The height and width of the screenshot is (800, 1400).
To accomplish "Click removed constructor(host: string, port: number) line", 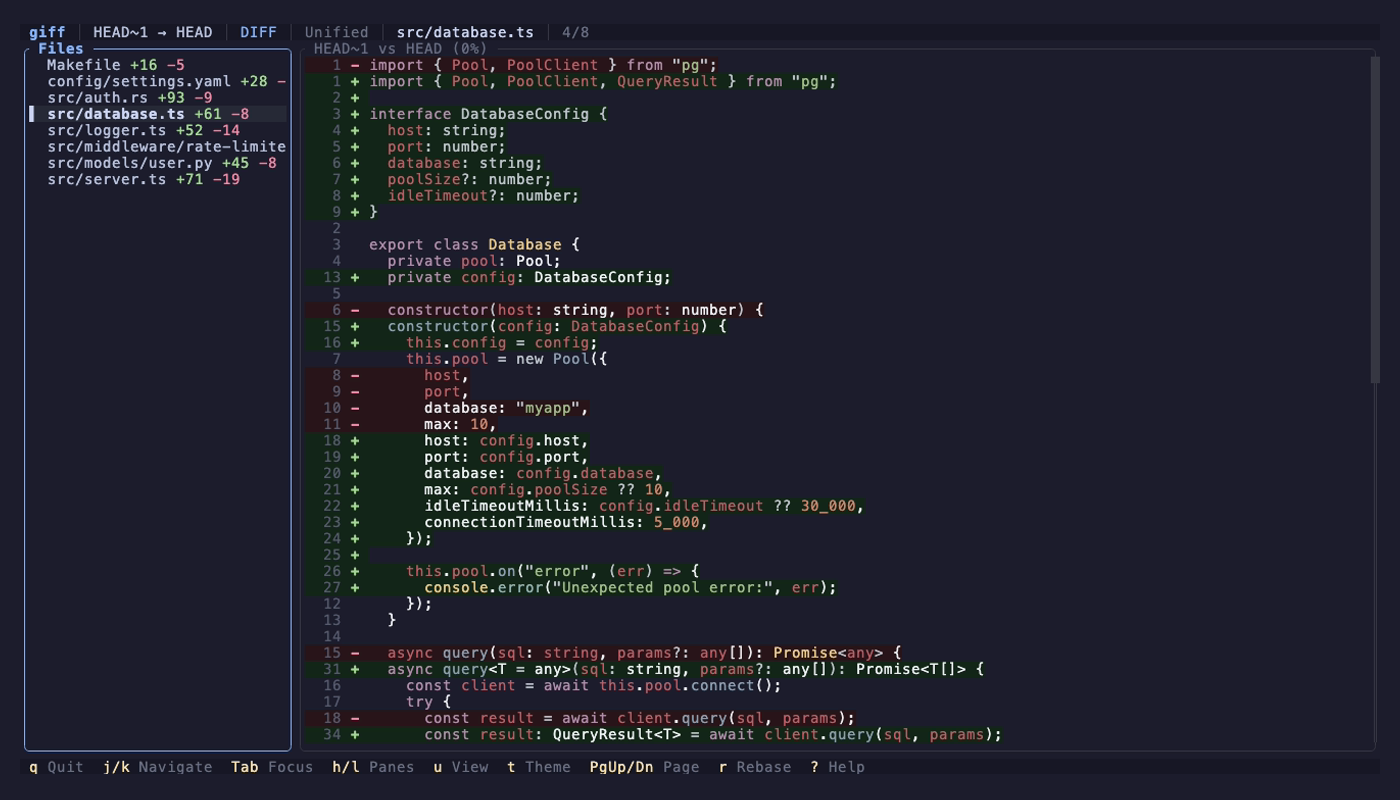I will coord(575,310).
